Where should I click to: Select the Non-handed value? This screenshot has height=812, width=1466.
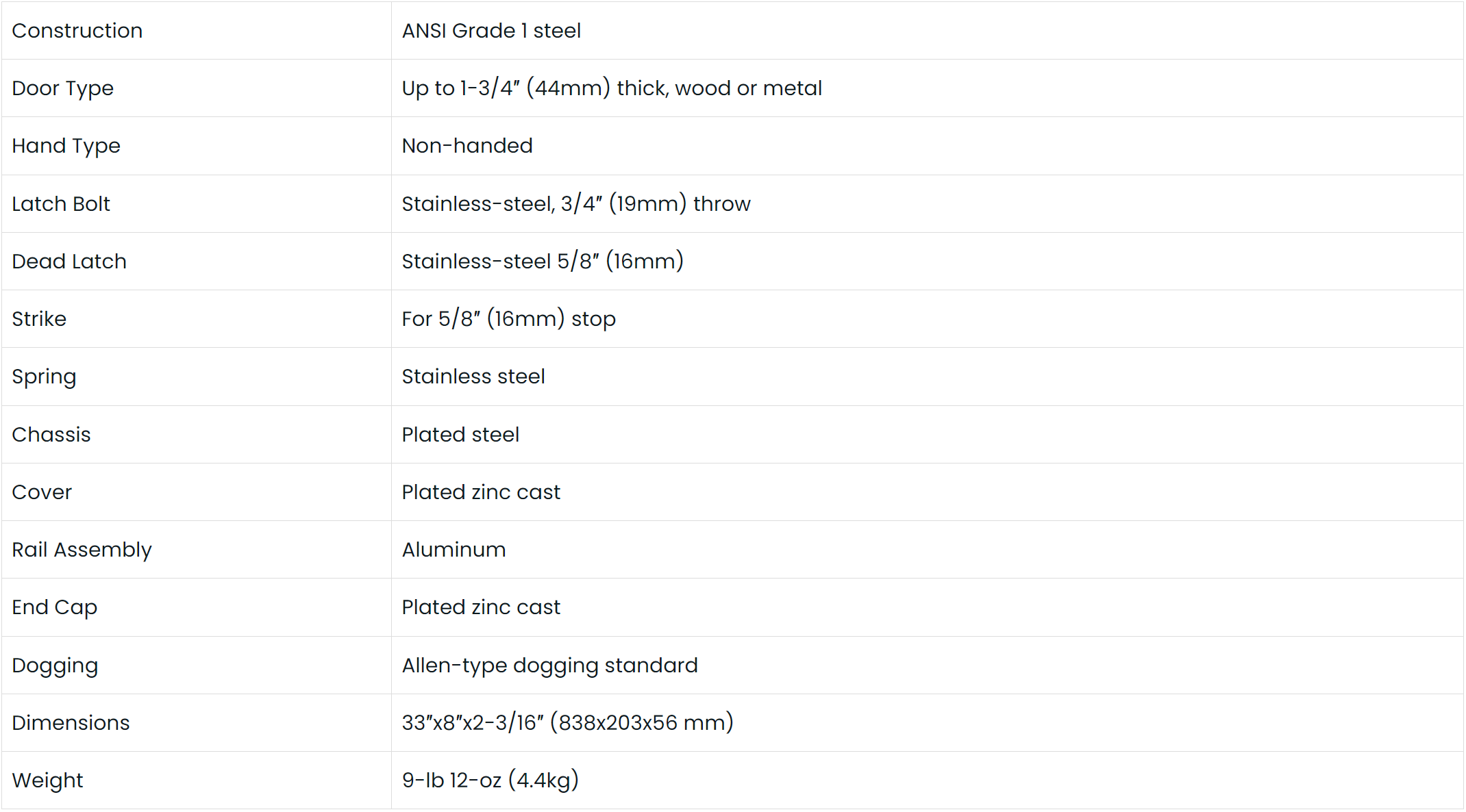point(467,146)
